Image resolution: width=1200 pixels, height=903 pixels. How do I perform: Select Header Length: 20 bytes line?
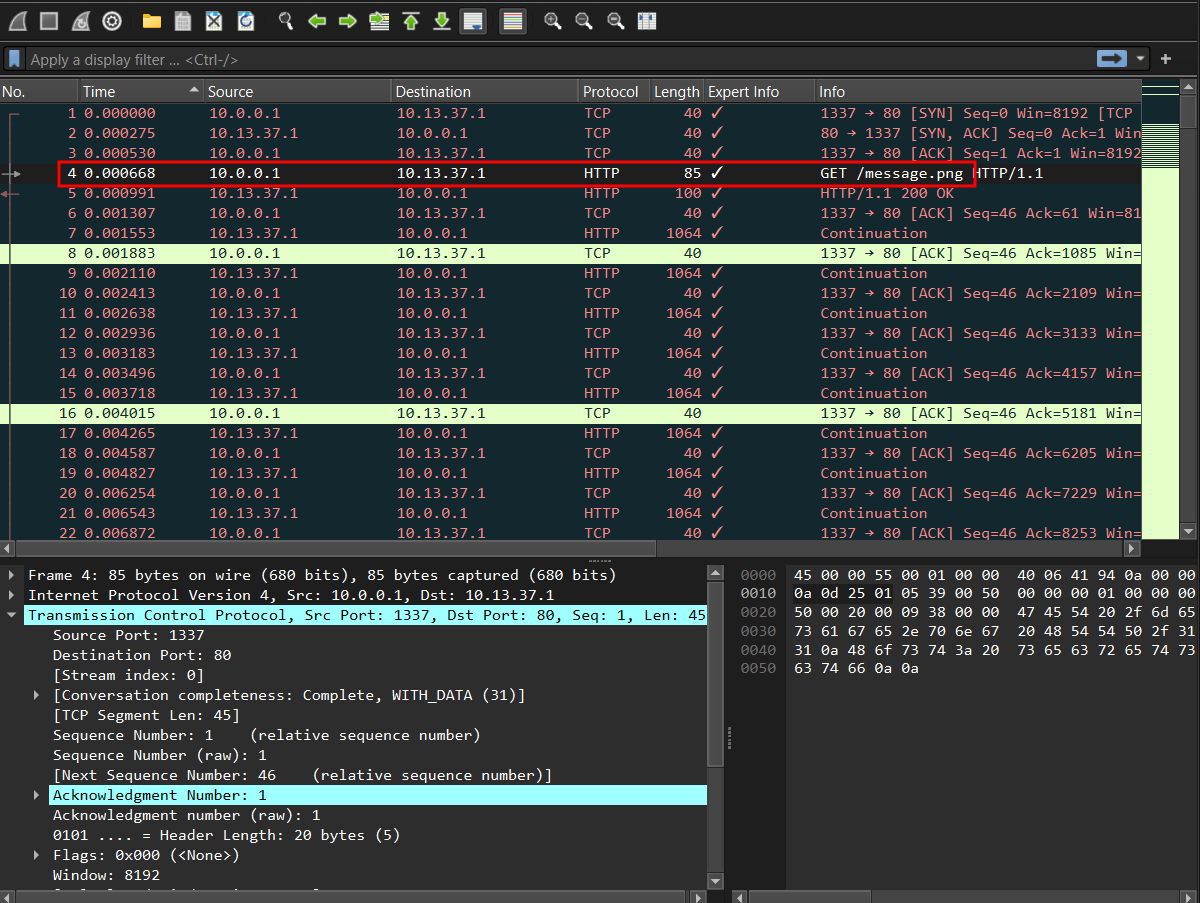226,835
